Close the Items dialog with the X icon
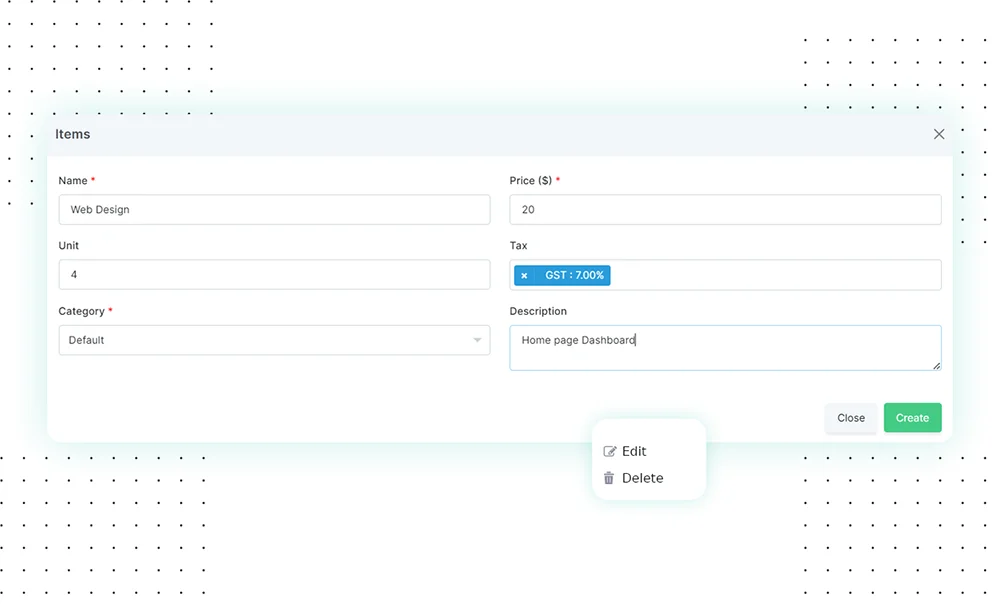The image size is (1000, 614). (938, 134)
